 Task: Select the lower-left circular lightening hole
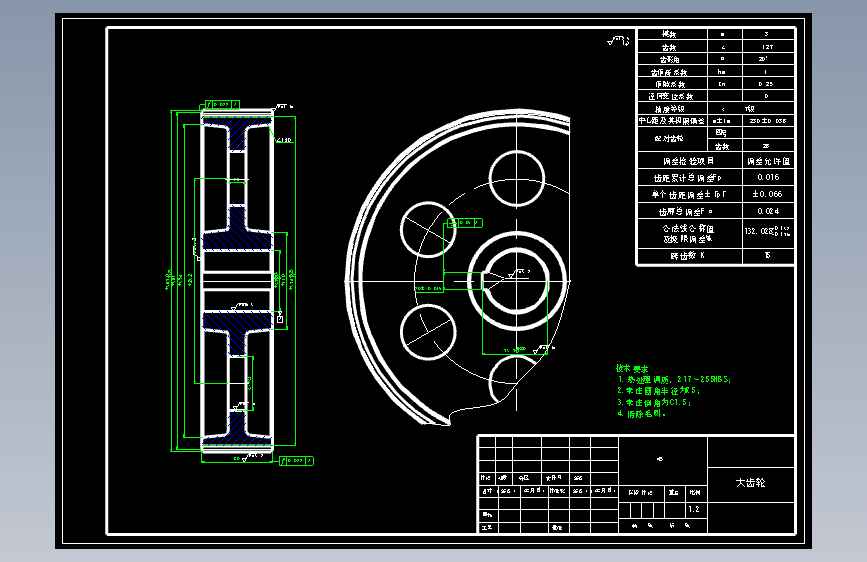[428, 332]
